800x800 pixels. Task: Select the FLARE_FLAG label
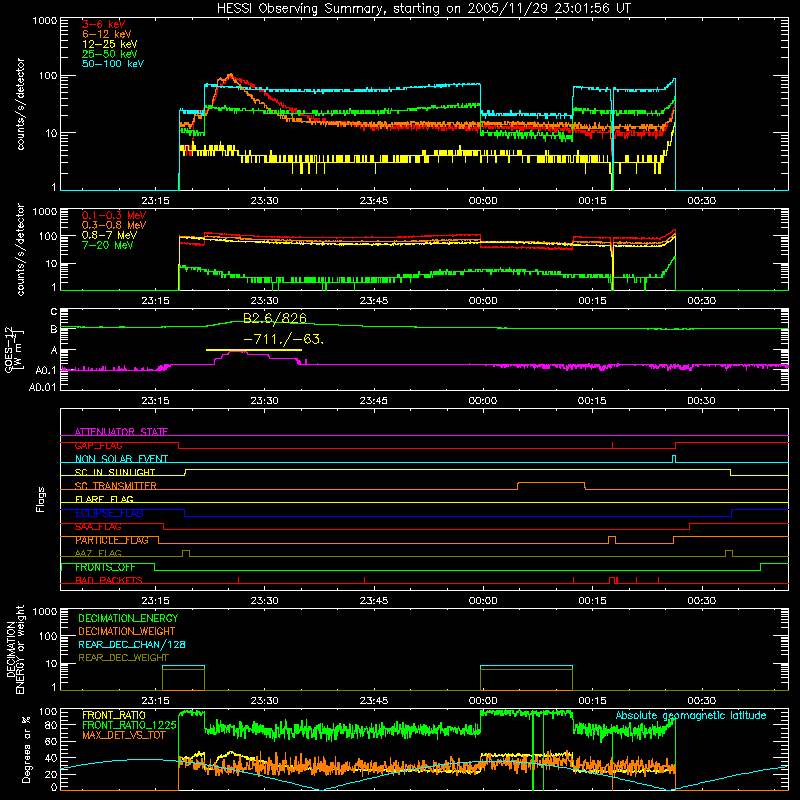pyautogui.click(x=104, y=499)
